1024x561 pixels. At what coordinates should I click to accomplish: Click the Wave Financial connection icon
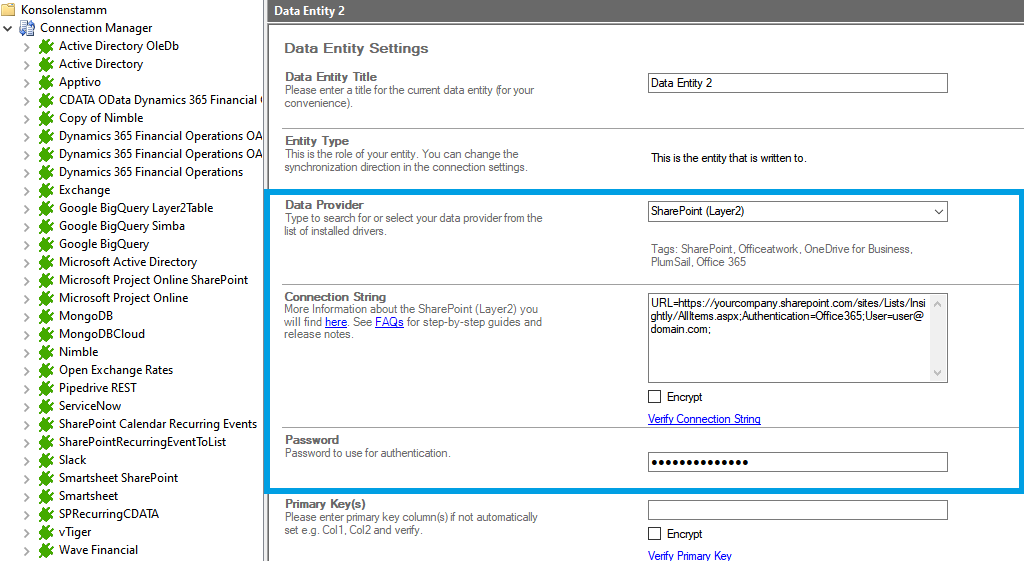coord(46,550)
